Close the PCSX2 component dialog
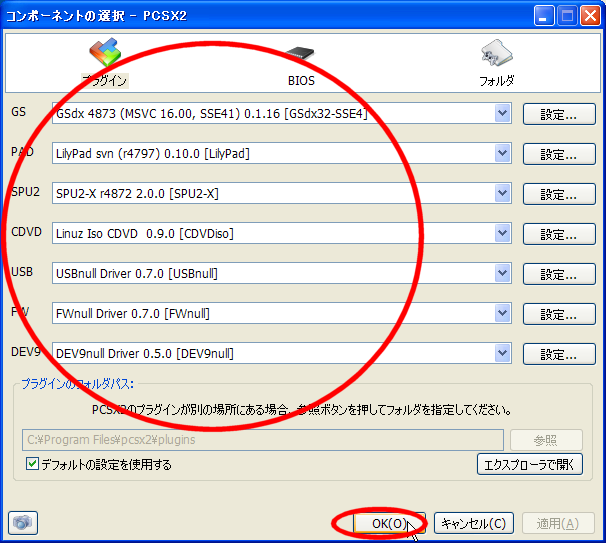 [590, 16]
